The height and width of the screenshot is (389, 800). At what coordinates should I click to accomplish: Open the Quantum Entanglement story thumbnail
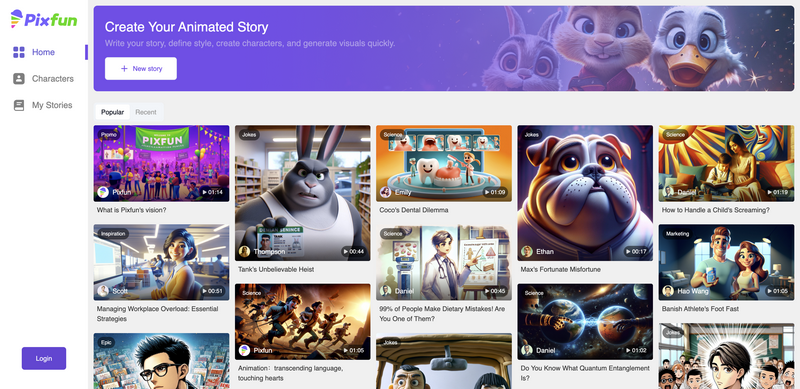click(585, 322)
